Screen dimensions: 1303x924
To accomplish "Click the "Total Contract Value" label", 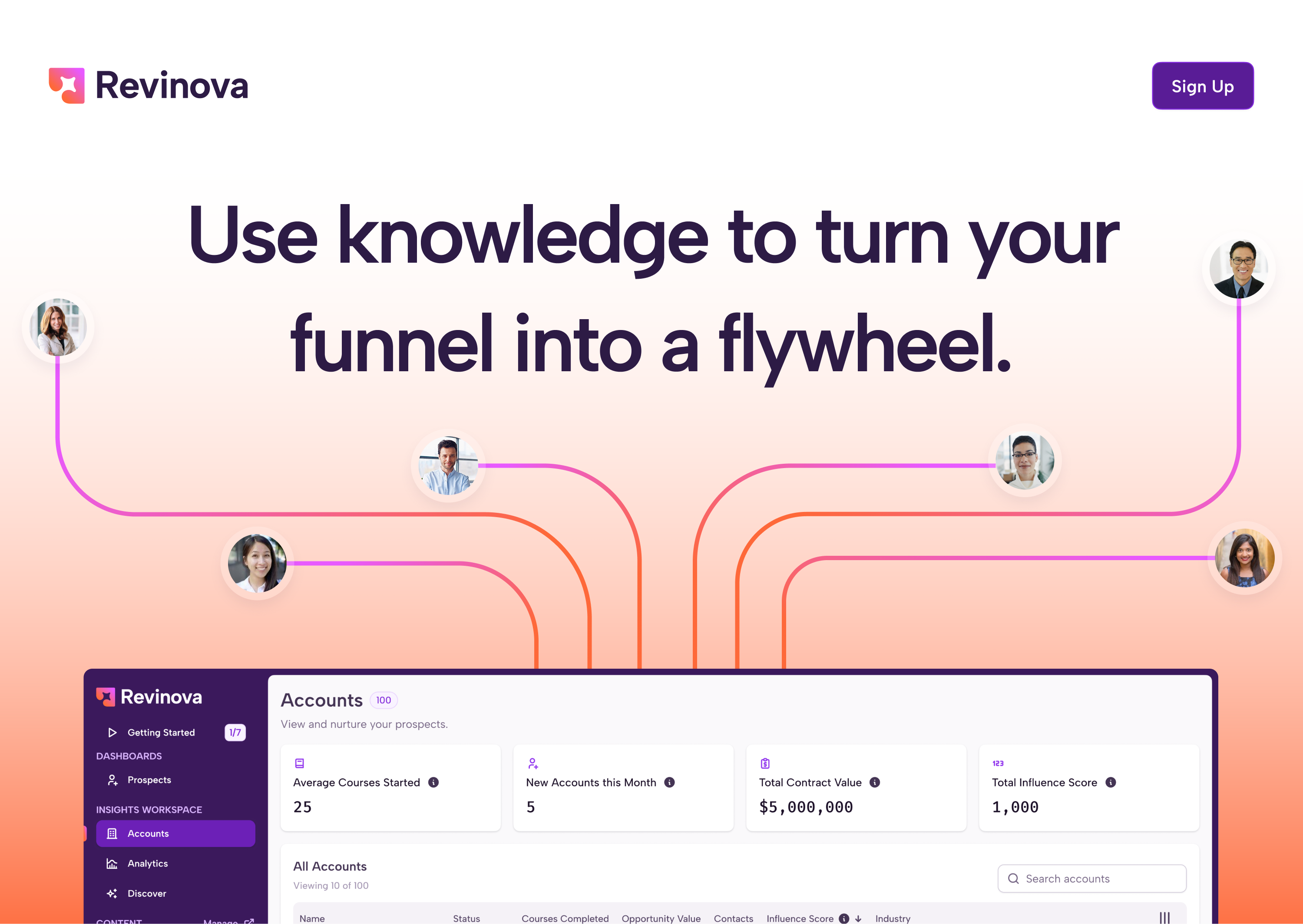I will [x=810, y=782].
